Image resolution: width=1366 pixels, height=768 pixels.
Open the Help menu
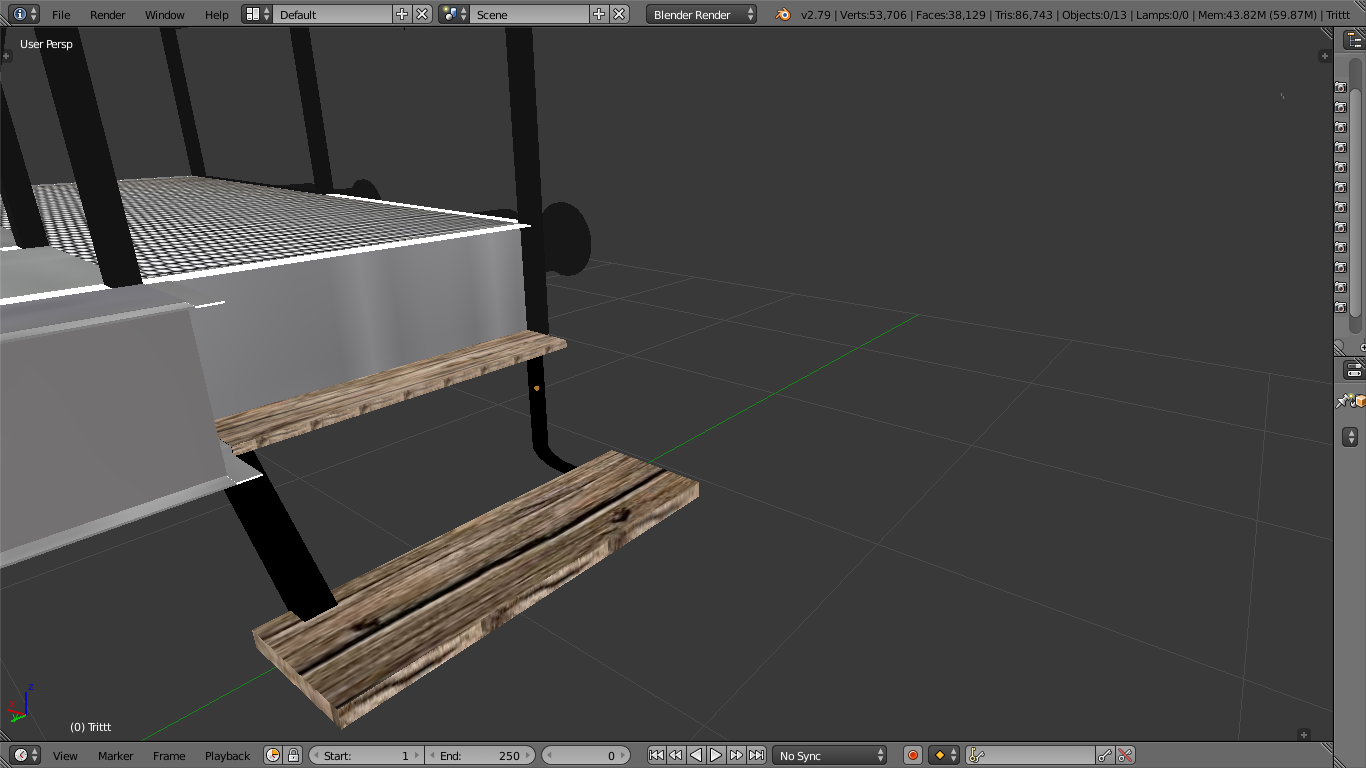pyautogui.click(x=217, y=15)
